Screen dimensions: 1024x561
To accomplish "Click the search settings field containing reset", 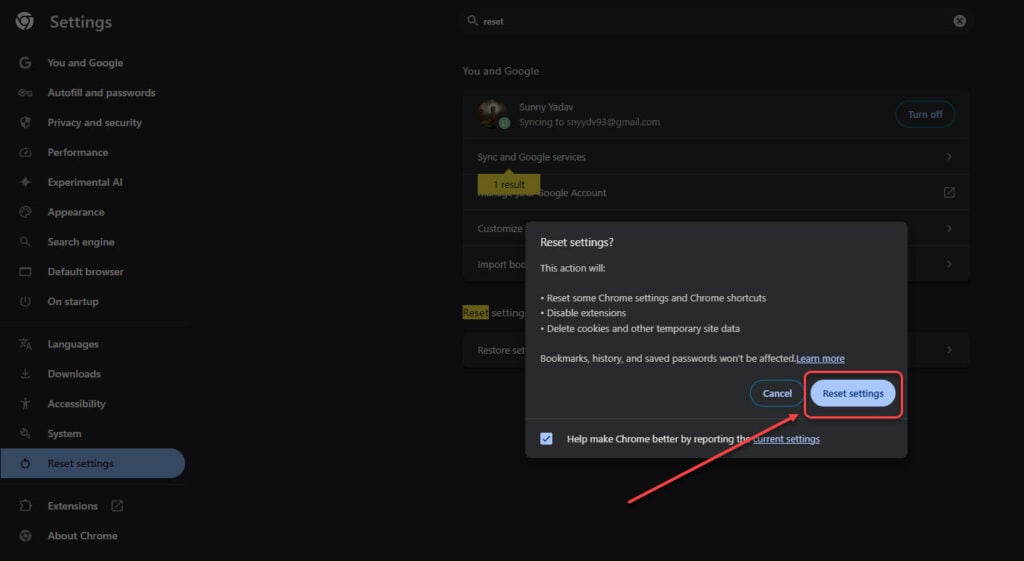I will click(716, 21).
